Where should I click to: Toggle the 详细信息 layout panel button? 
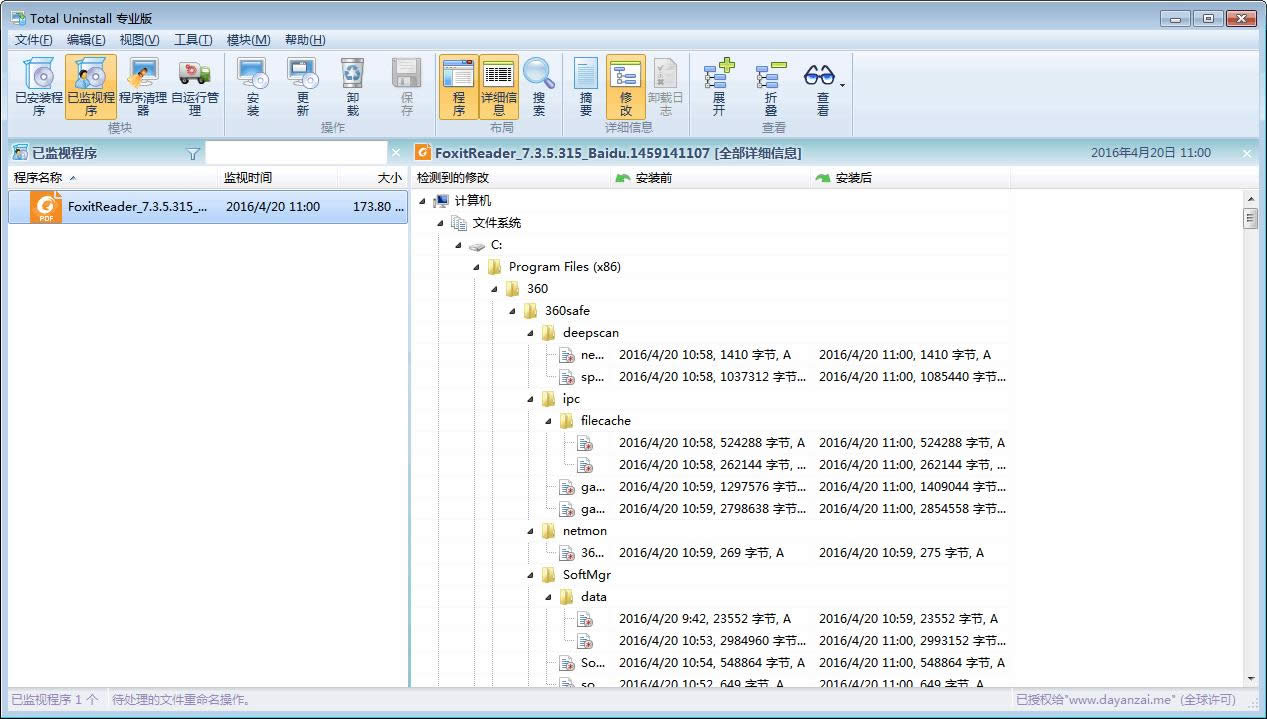(499, 85)
